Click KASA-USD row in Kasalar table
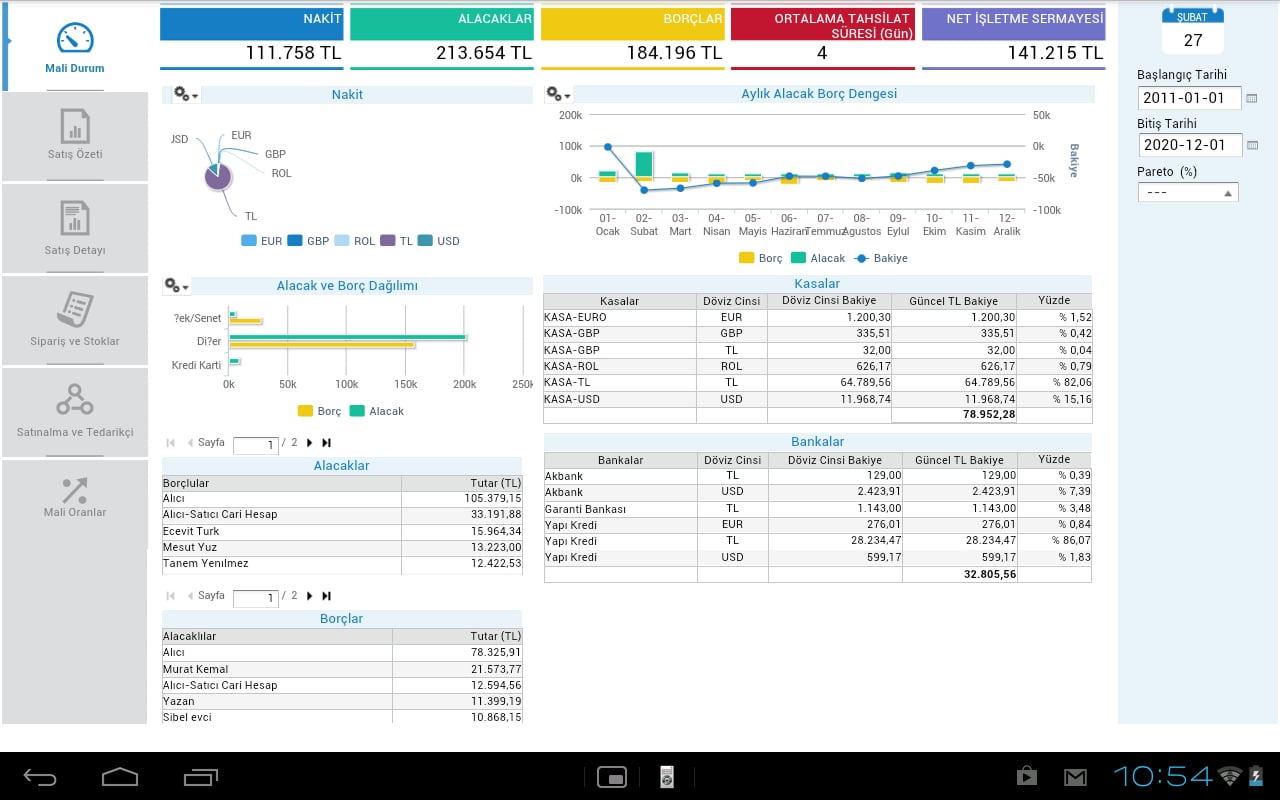 click(x=818, y=399)
